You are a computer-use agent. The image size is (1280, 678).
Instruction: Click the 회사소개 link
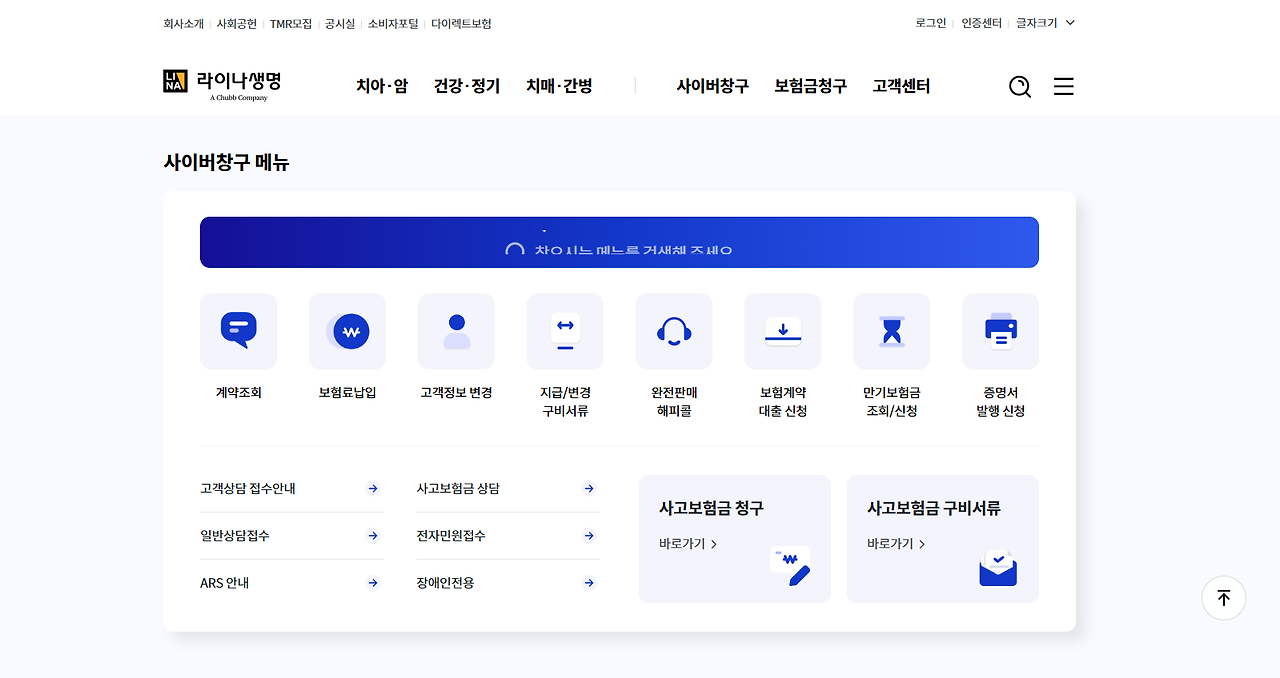pos(183,23)
